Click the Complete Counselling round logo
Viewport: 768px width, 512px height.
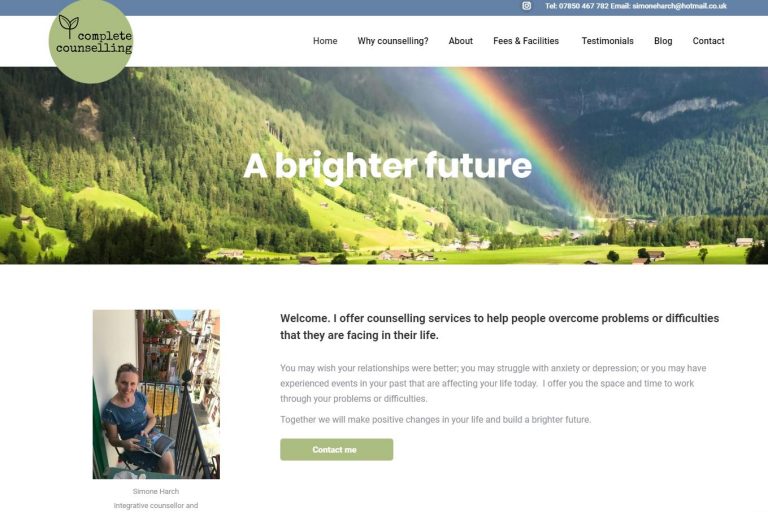(91, 41)
